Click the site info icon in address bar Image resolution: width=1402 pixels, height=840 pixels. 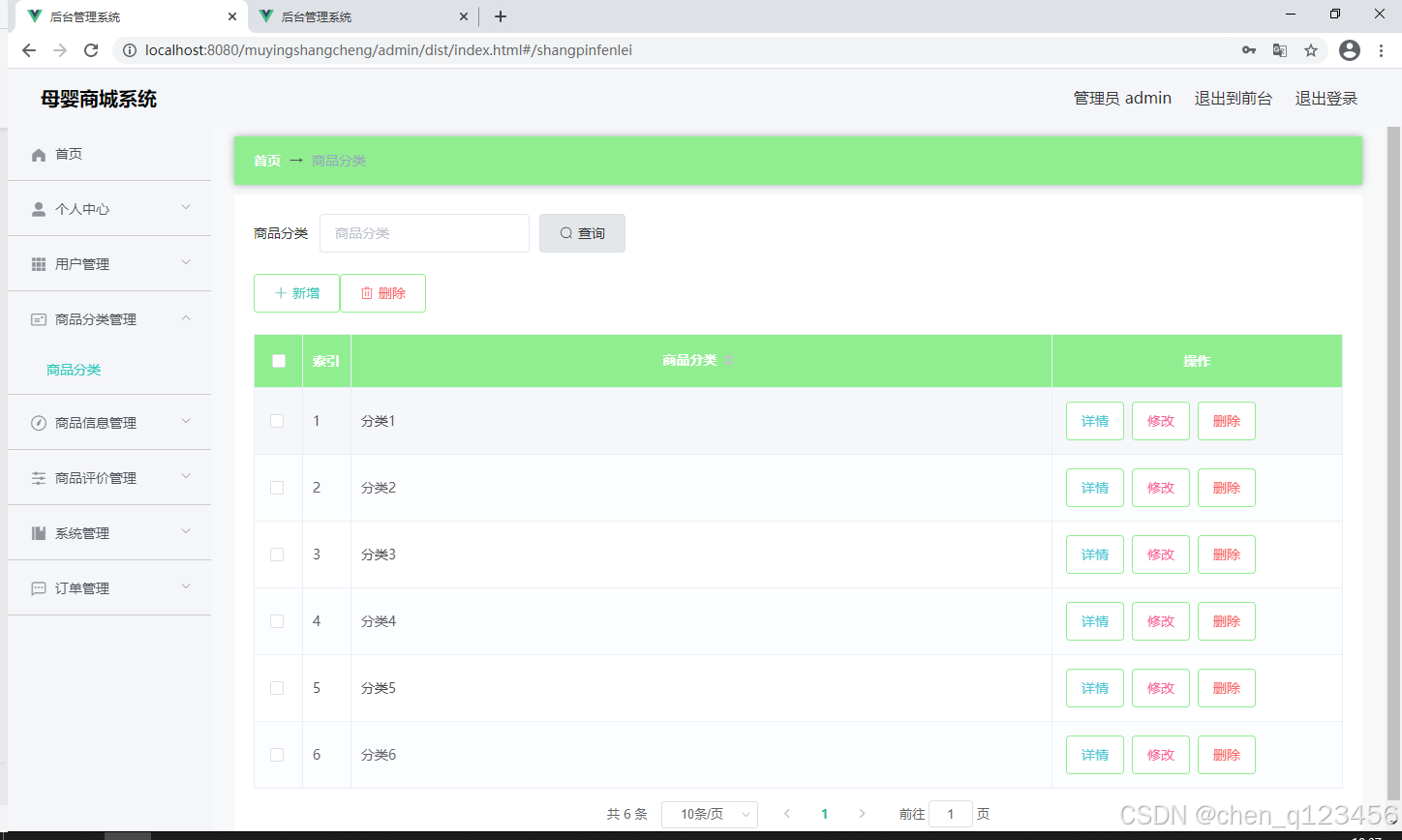pyautogui.click(x=130, y=50)
